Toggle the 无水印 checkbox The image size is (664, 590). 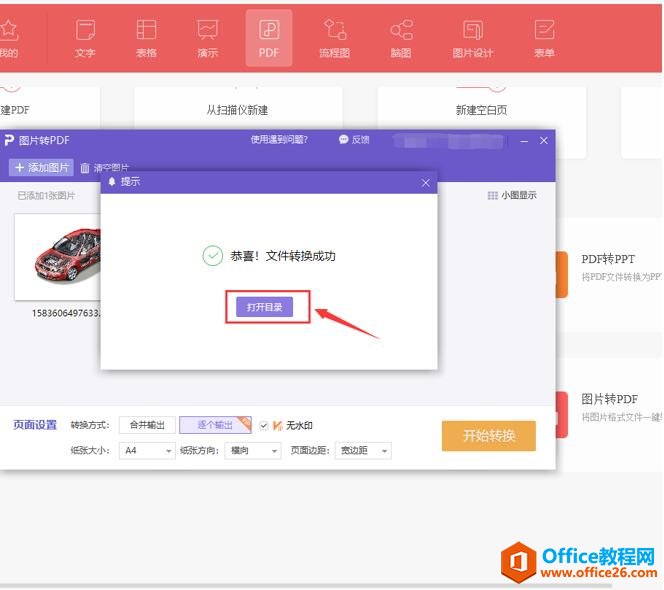(x=263, y=425)
